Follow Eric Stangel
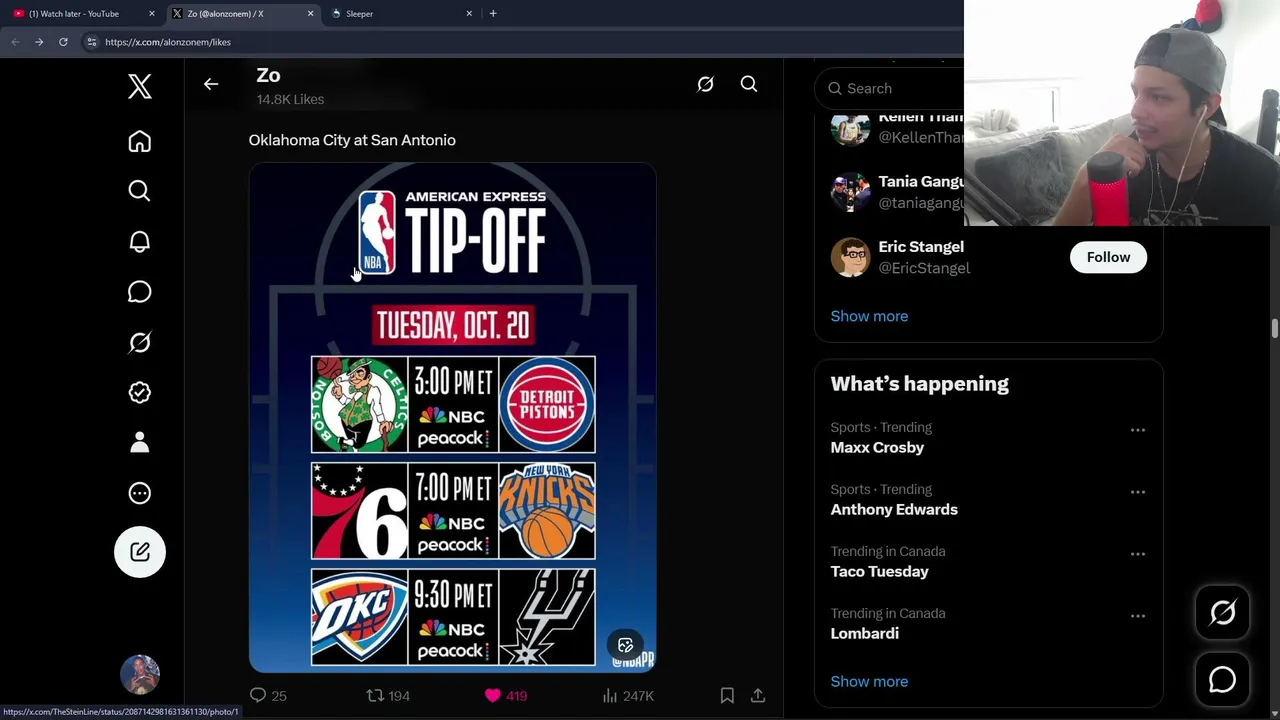Image resolution: width=1280 pixels, height=720 pixels. tap(1108, 257)
